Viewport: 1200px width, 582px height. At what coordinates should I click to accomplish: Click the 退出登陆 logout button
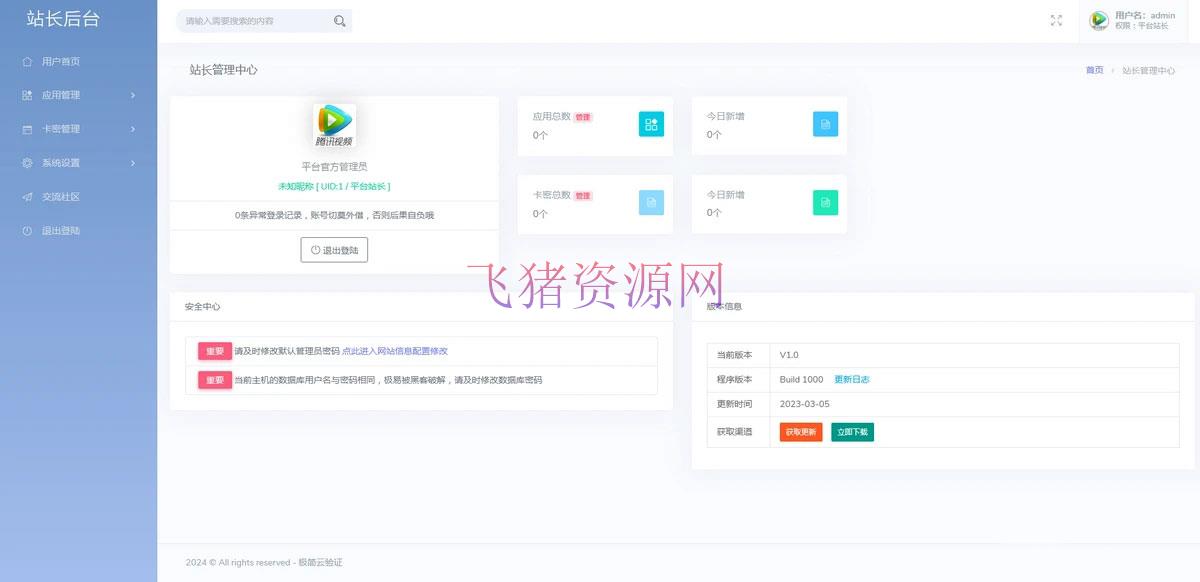coord(334,250)
